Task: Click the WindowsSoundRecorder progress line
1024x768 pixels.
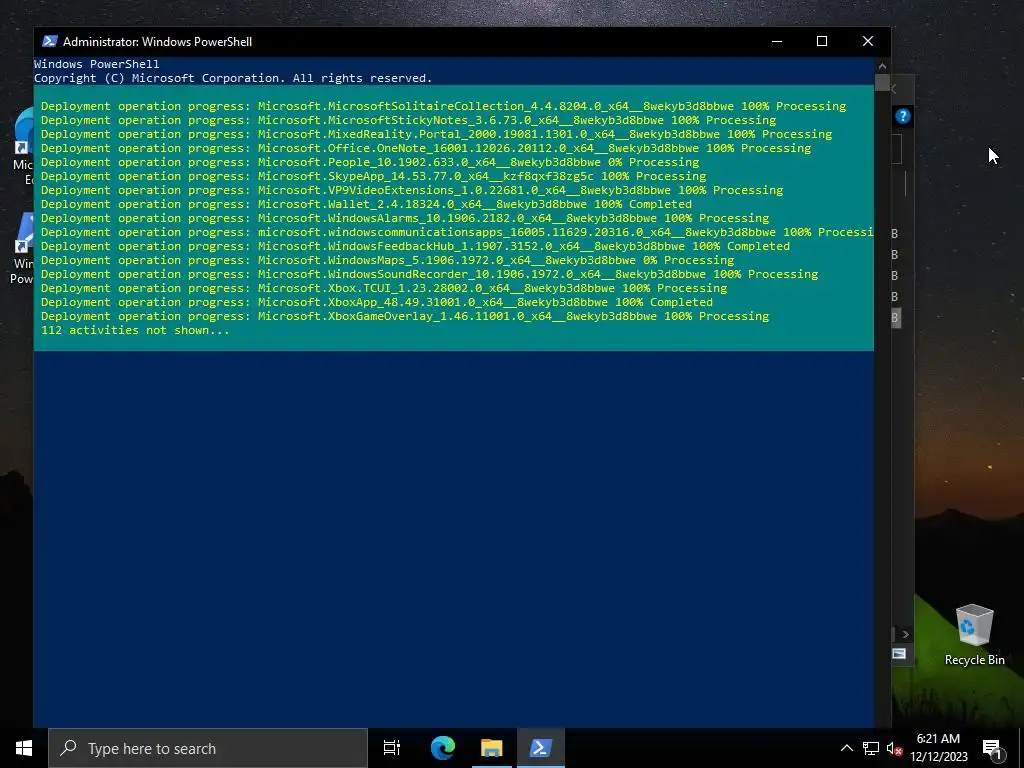Action: coord(430,274)
